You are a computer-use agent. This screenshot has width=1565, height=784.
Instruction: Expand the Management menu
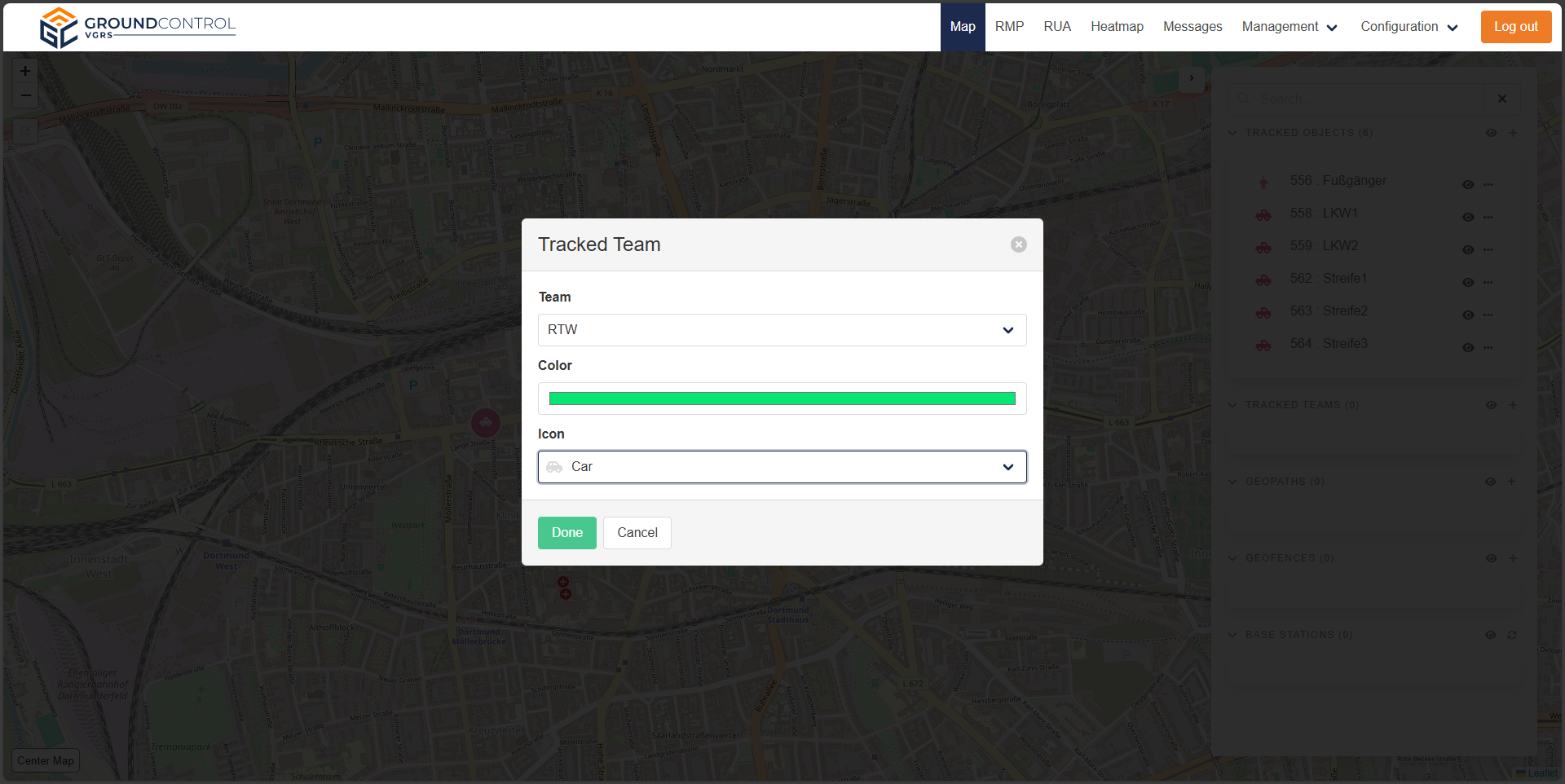[1289, 27]
